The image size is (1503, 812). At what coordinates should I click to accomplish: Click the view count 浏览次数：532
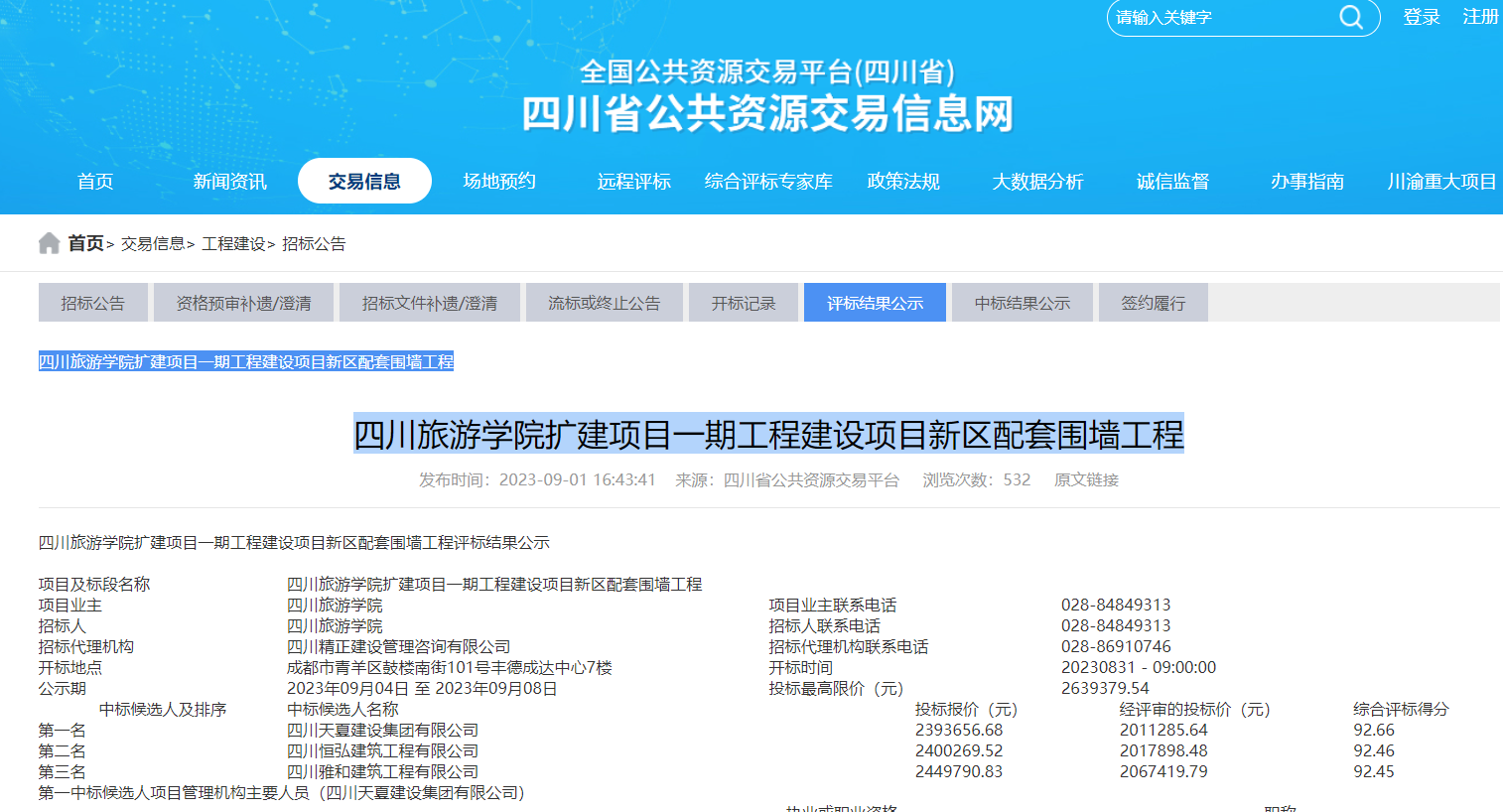pyautogui.click(x=977, y=480)
